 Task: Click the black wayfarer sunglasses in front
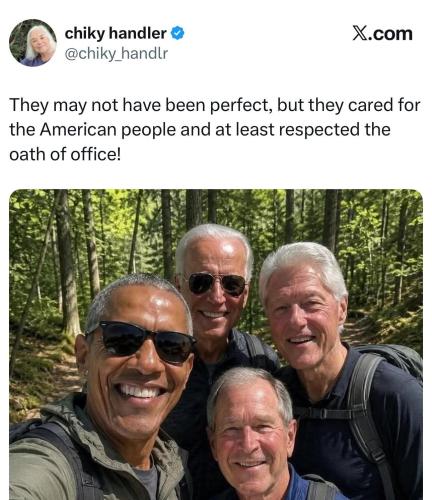tap(142, 341)
